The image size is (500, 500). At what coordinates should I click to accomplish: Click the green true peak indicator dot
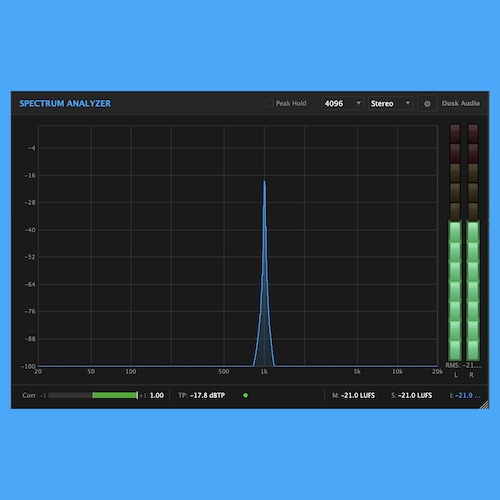click(x=246, y=395)
